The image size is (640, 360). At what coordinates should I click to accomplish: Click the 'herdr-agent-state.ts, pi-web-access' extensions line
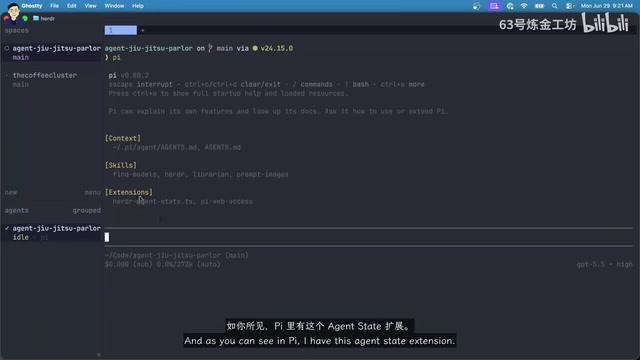(x=182, y=202)
